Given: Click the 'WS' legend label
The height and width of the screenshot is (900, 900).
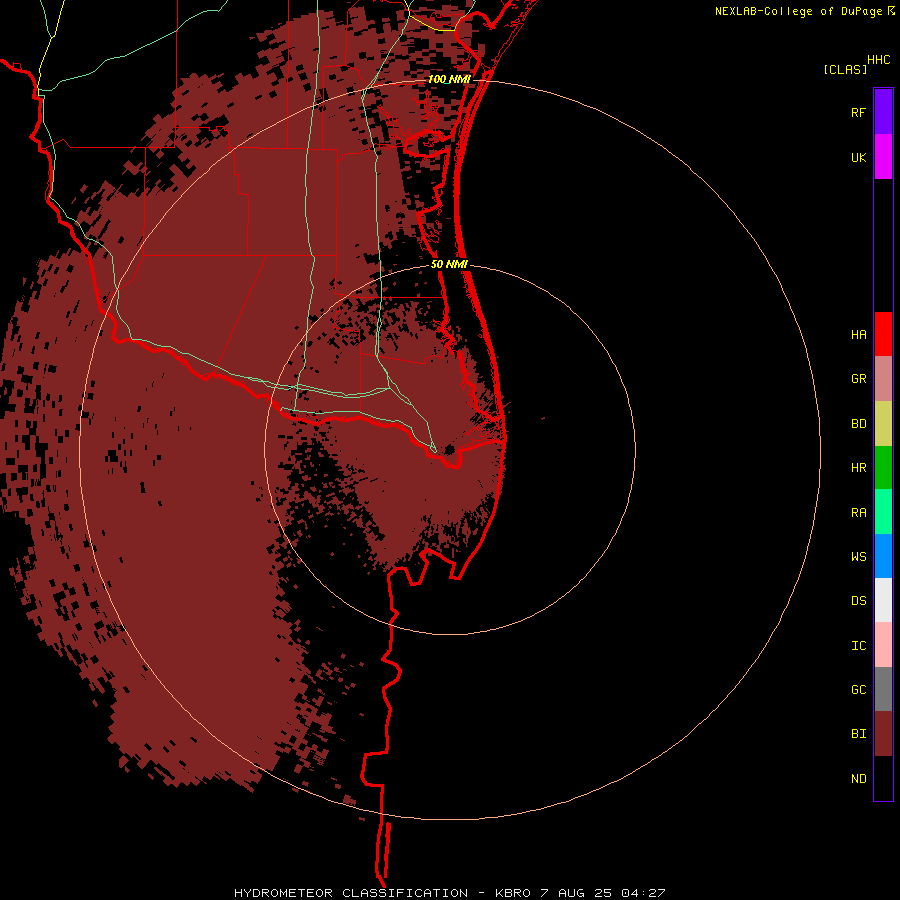Looking at the screenshot, I should point(858,556).
